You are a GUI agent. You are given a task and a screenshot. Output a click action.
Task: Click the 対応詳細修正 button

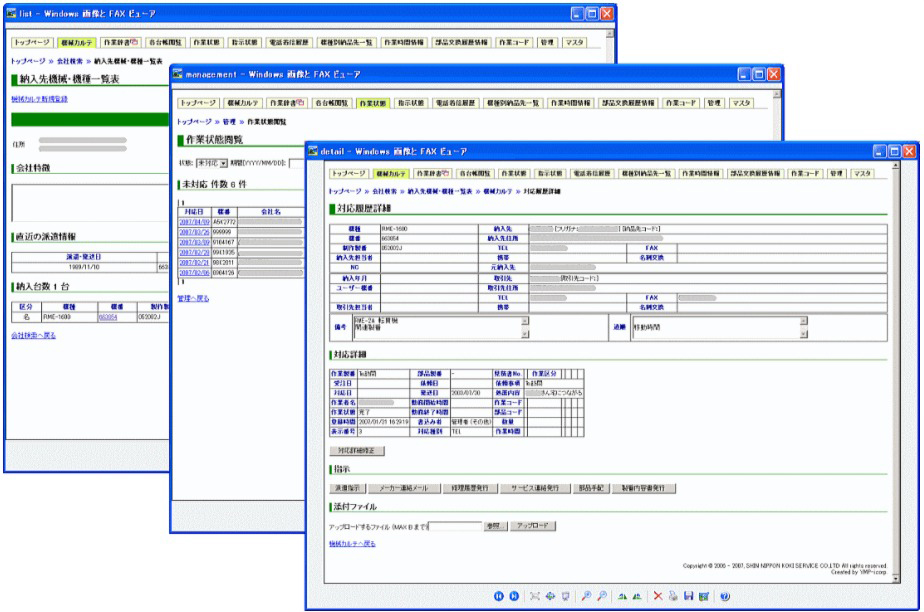tap(358, 451)
